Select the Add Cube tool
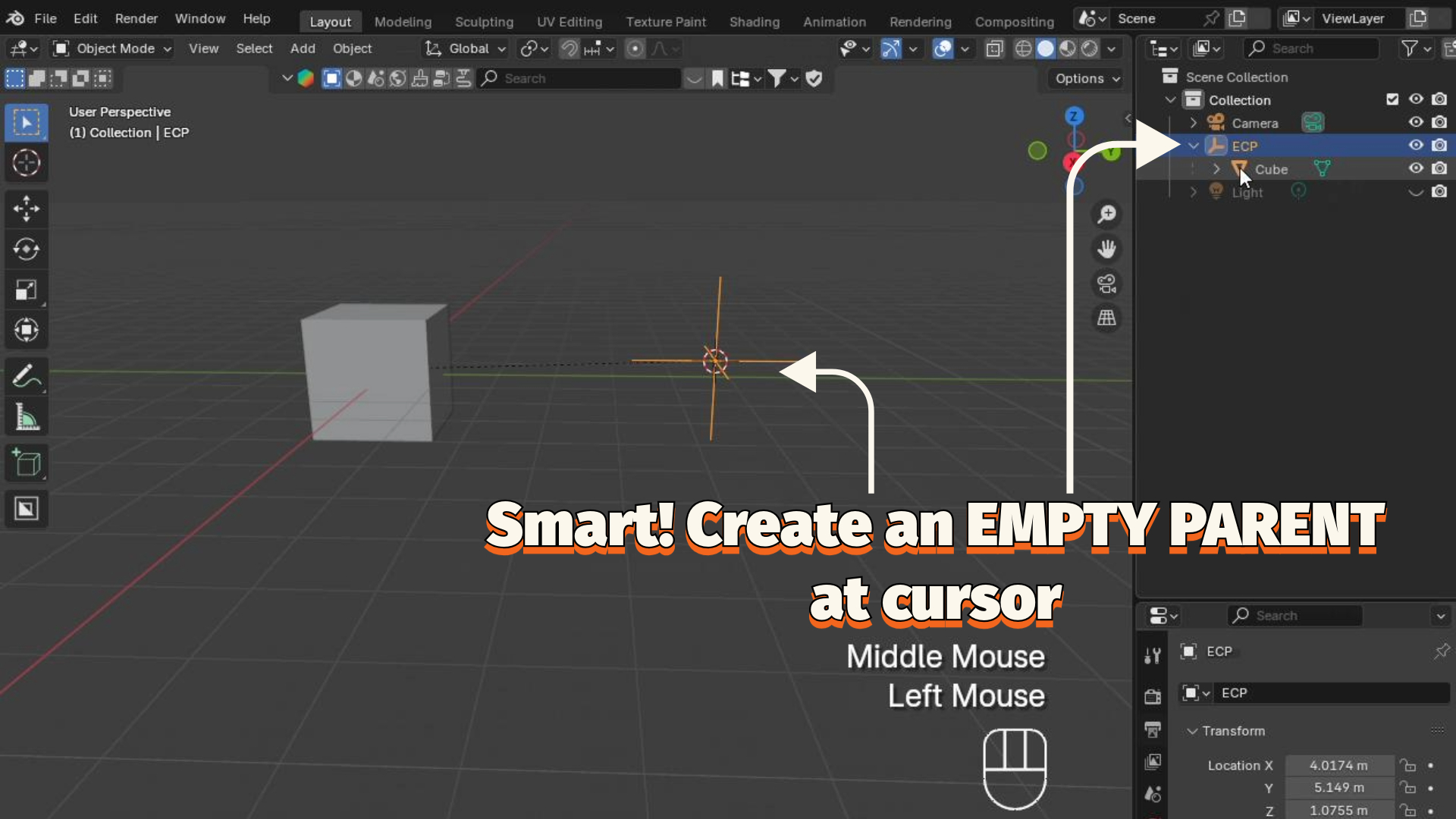Screen dimensions: 1456x819 tap(27, 463)
